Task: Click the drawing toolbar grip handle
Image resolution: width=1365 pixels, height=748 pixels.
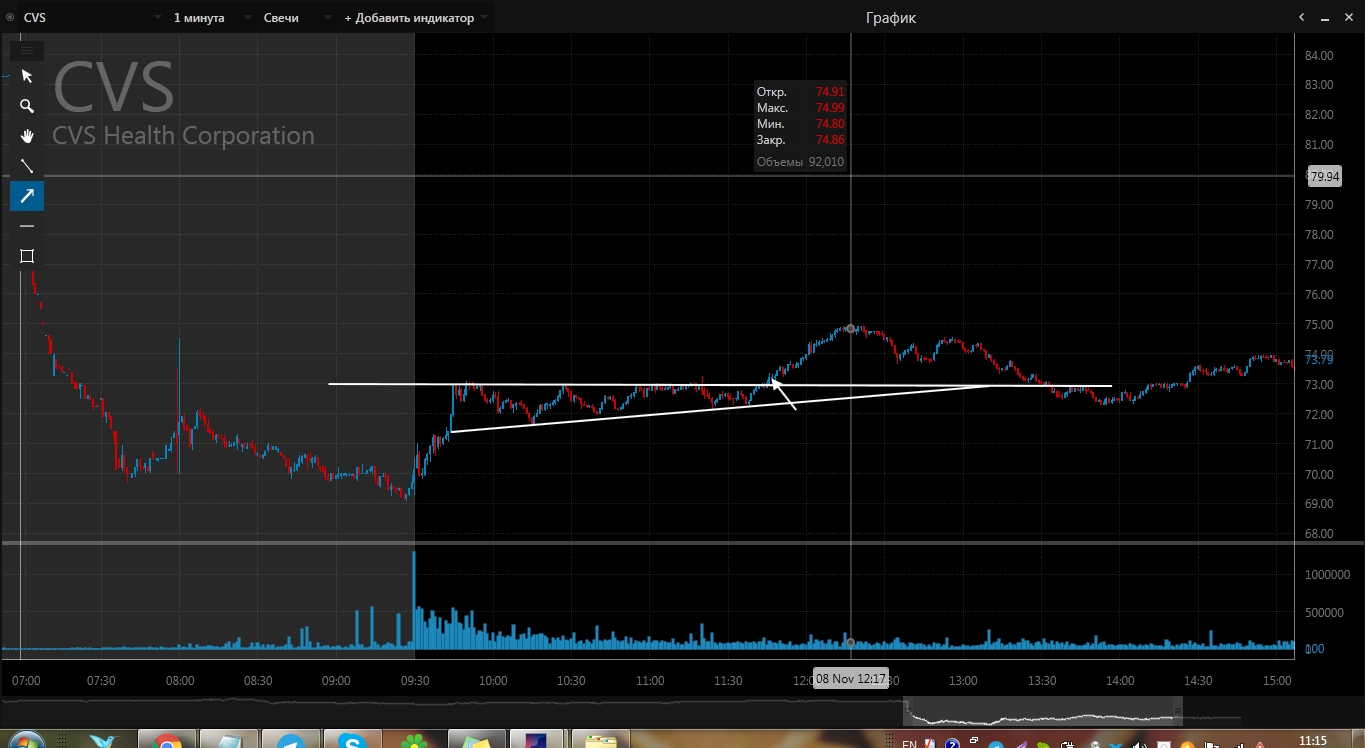Action: click(x=27, y=50)
